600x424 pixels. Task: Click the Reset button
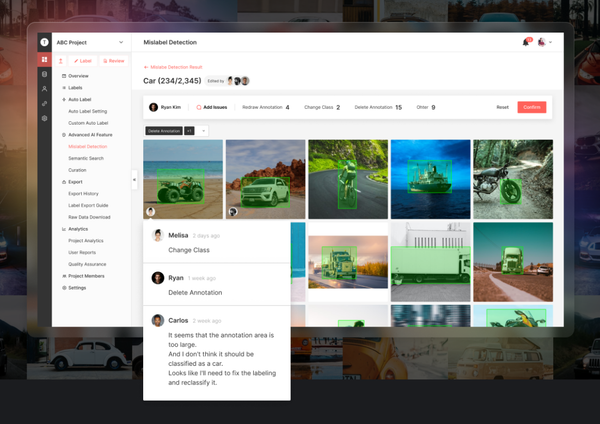[x=502, y=107]
